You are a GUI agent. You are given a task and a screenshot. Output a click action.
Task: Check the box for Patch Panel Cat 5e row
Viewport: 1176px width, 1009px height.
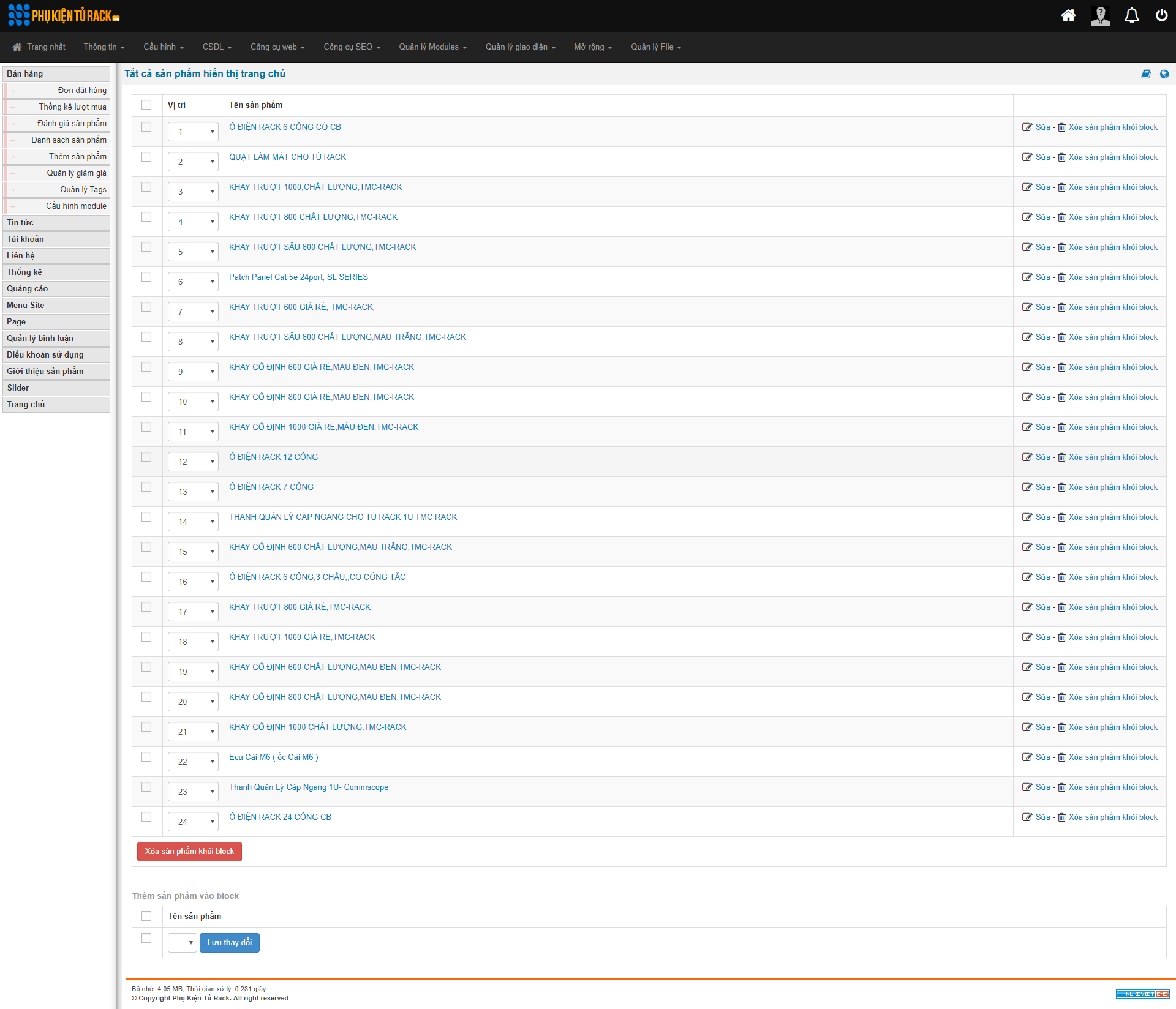(146, 277)
